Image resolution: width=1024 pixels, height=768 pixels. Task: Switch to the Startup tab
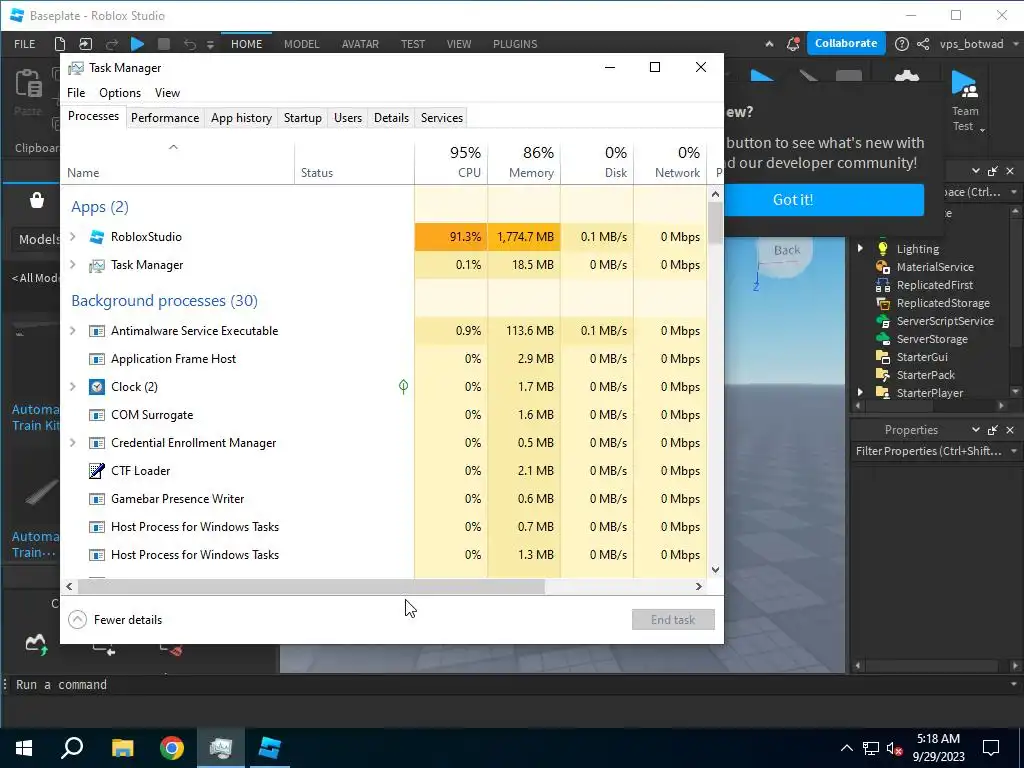click(302, 118)
